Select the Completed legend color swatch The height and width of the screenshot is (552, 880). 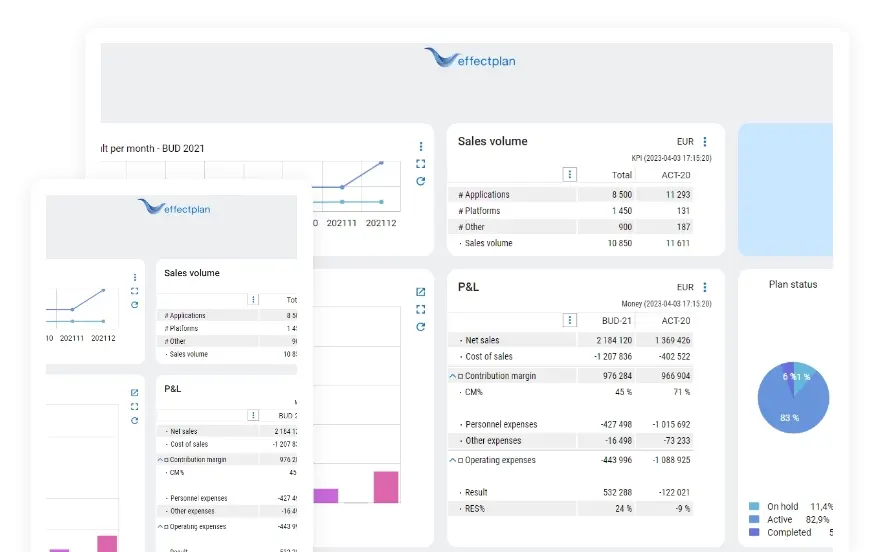[x=754, y=532]
